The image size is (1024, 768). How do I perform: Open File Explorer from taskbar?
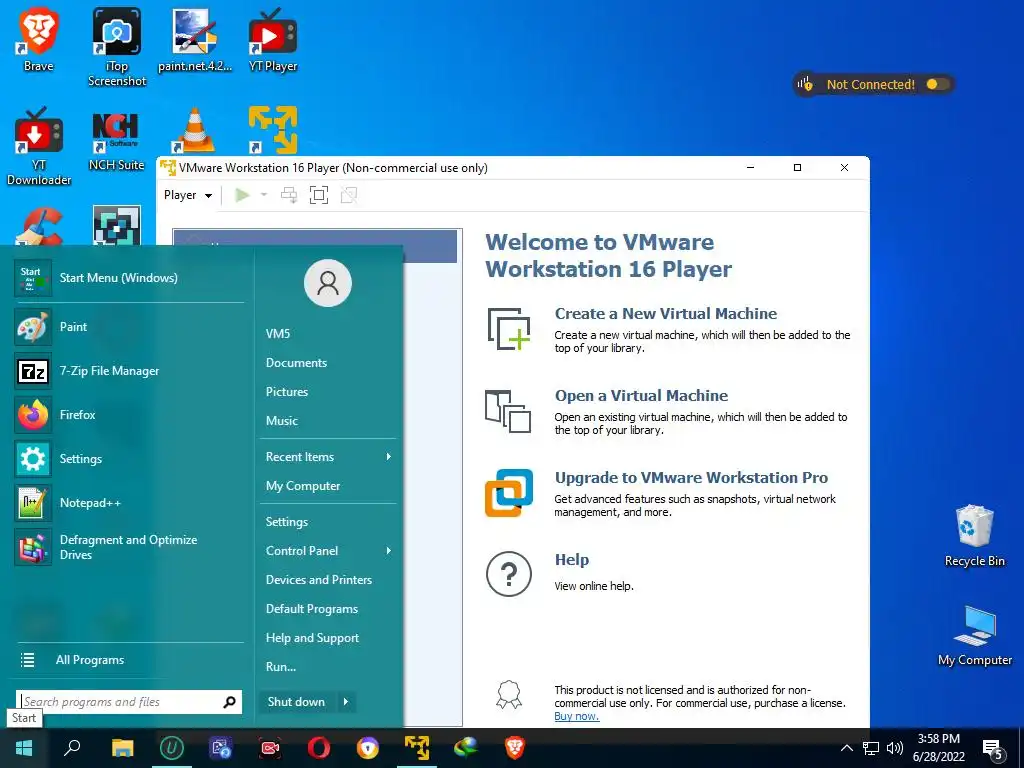[122, 748]
